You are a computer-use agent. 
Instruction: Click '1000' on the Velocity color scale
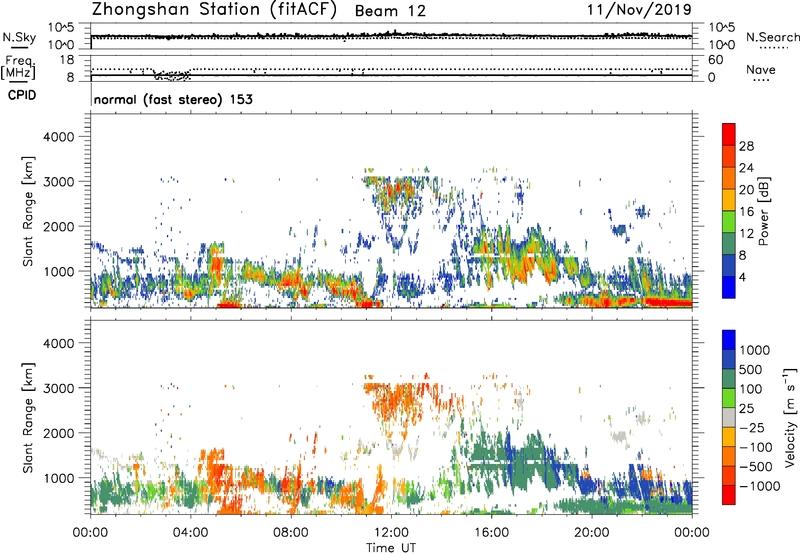pos(755,350)
